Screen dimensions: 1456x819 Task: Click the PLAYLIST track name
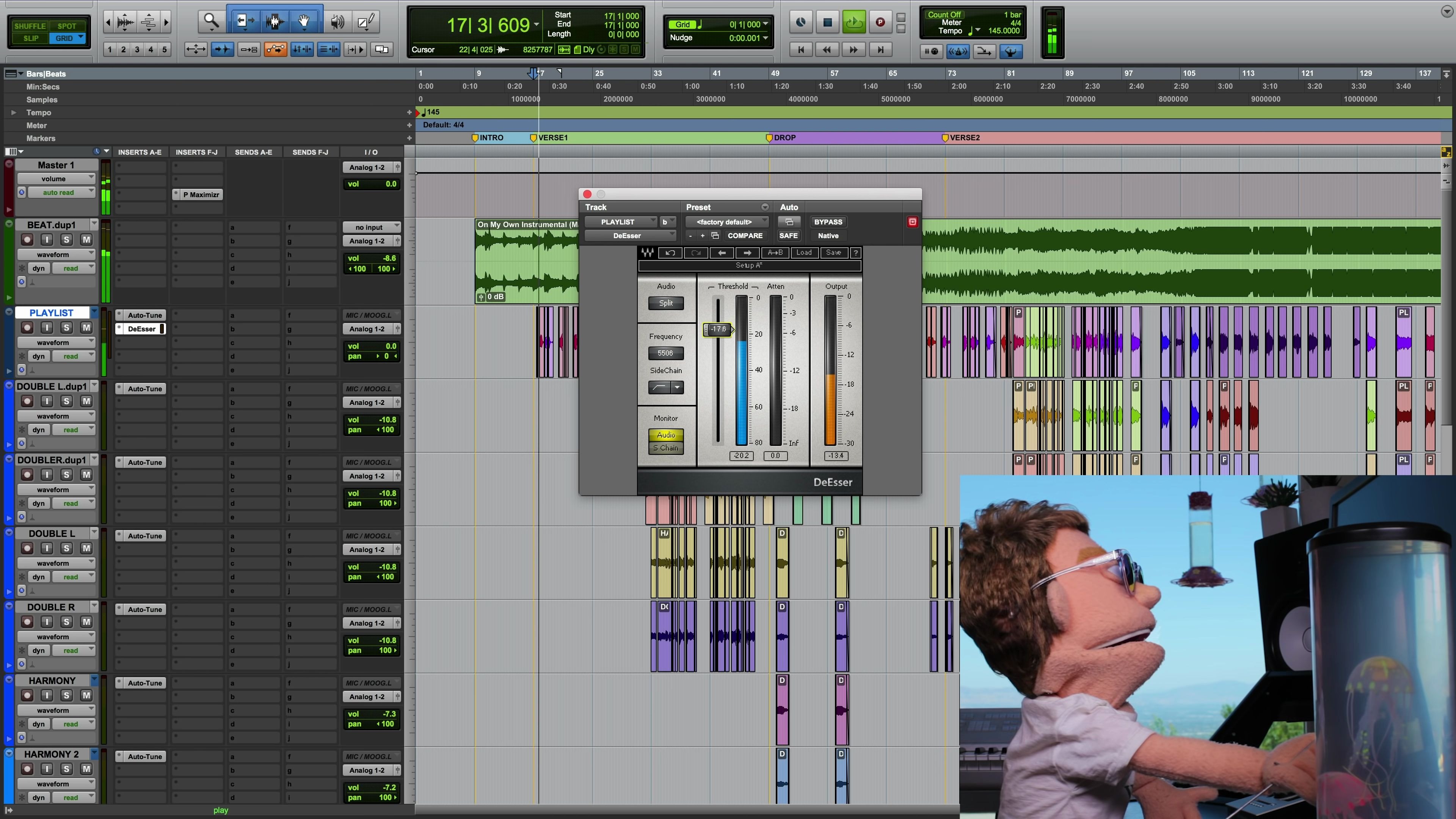(x=52, y=312)
